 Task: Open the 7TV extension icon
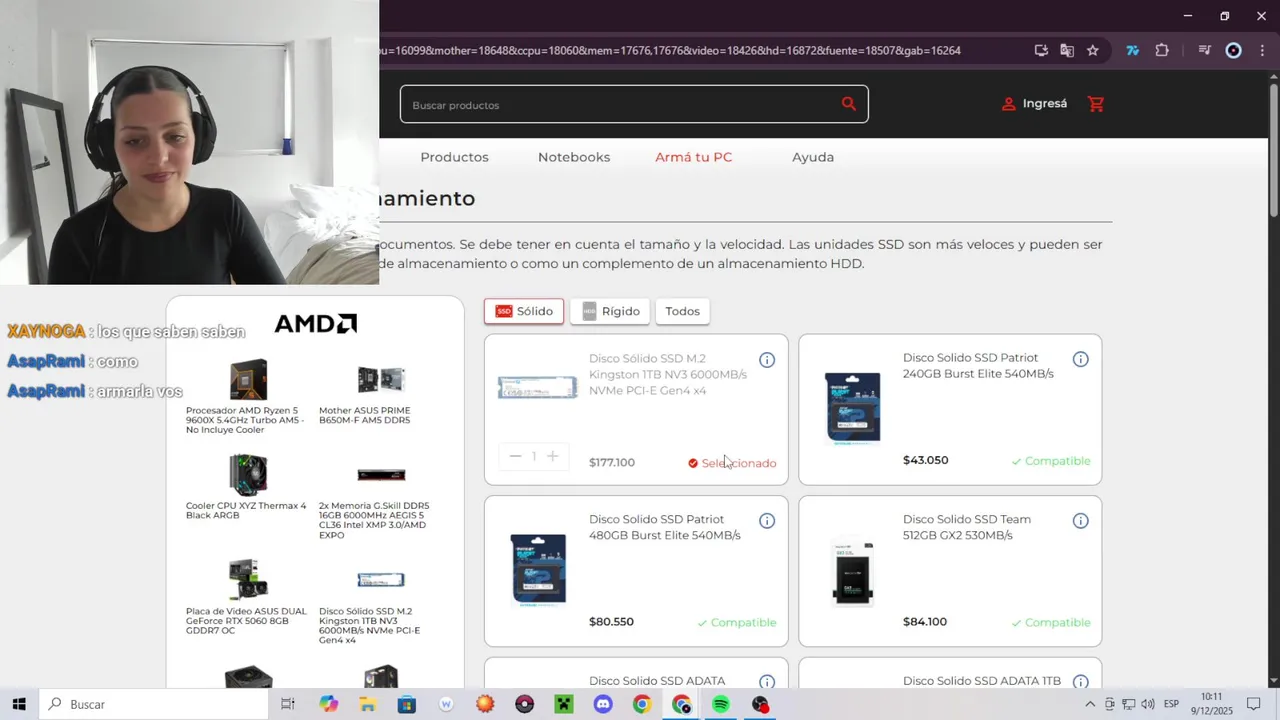1132,50
